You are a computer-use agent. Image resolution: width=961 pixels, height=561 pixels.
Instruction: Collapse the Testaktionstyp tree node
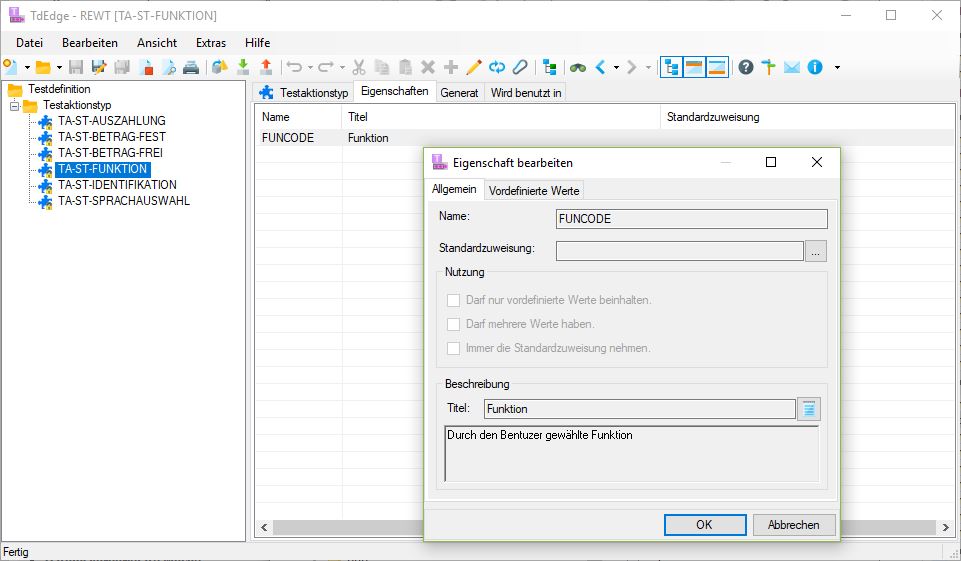click(x=15, y=106)
